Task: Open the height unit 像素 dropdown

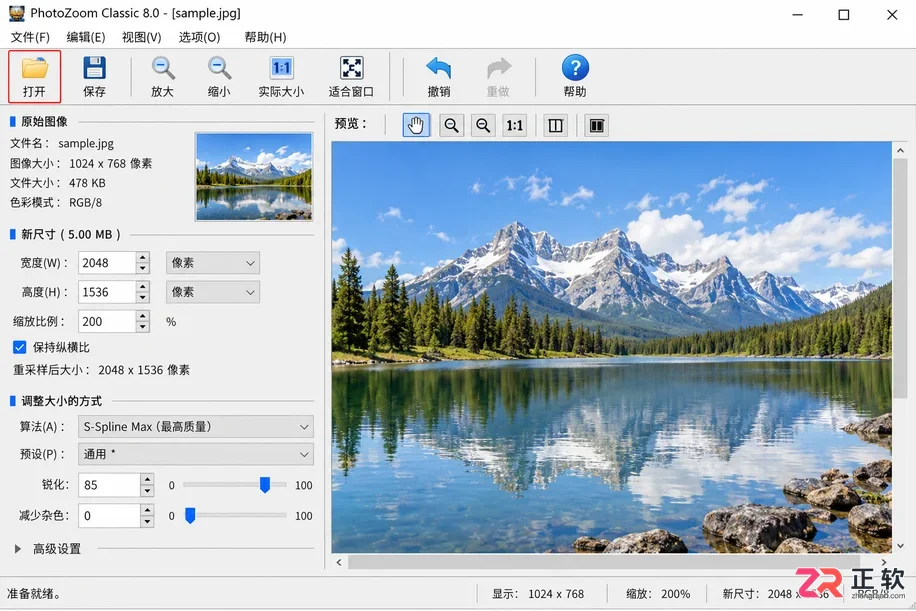Action: pyautogui.click(x=213, y=292)
